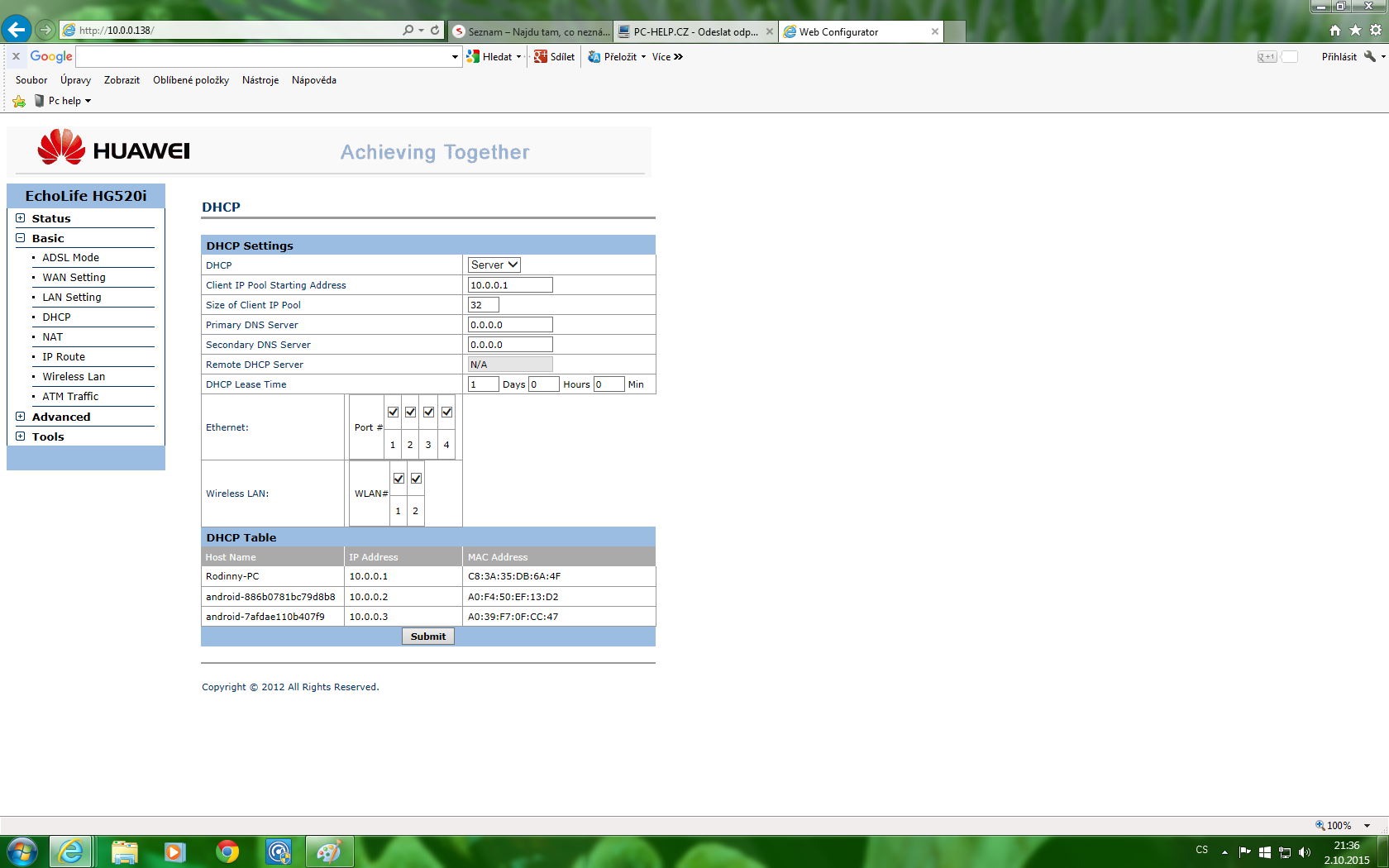Click the Secondary DNS Server field

pos(510,345)
